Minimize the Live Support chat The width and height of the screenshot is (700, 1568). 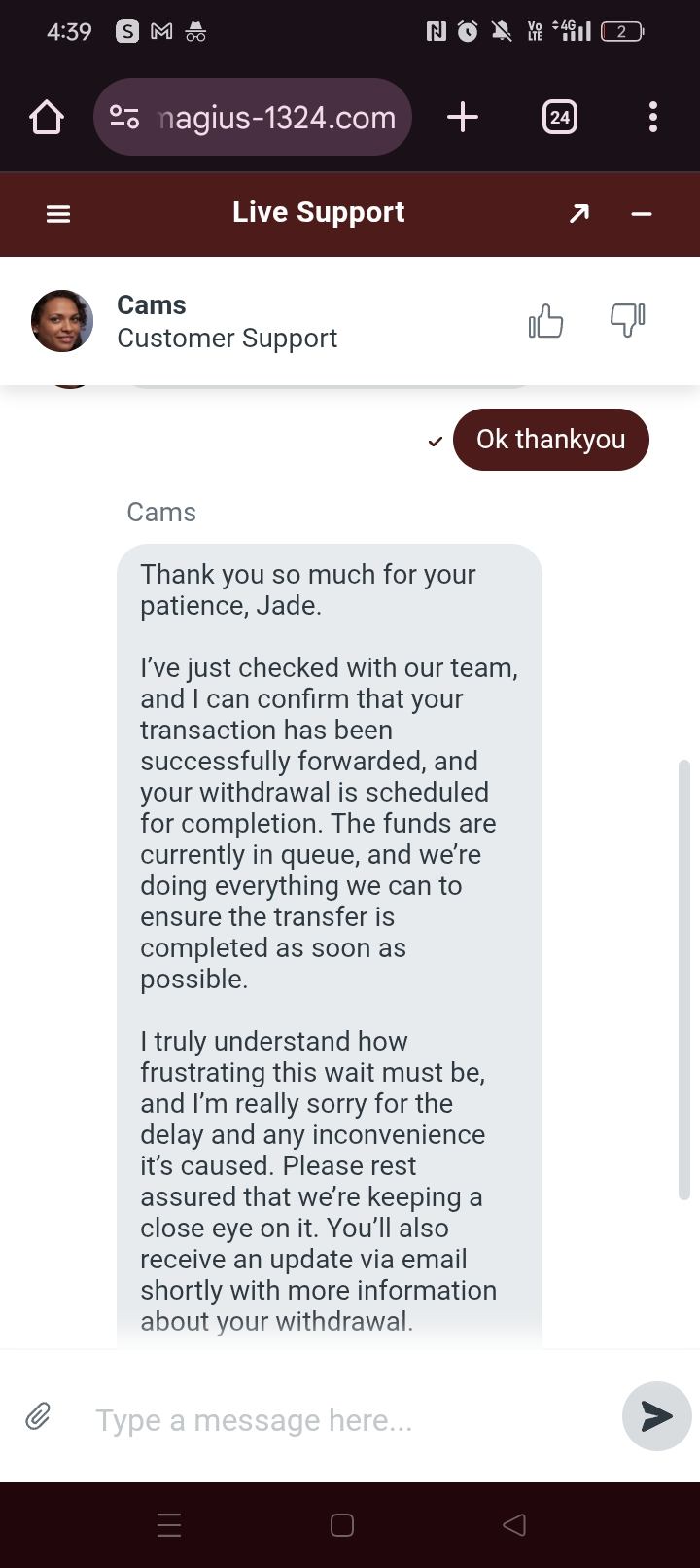coord(642,213)
